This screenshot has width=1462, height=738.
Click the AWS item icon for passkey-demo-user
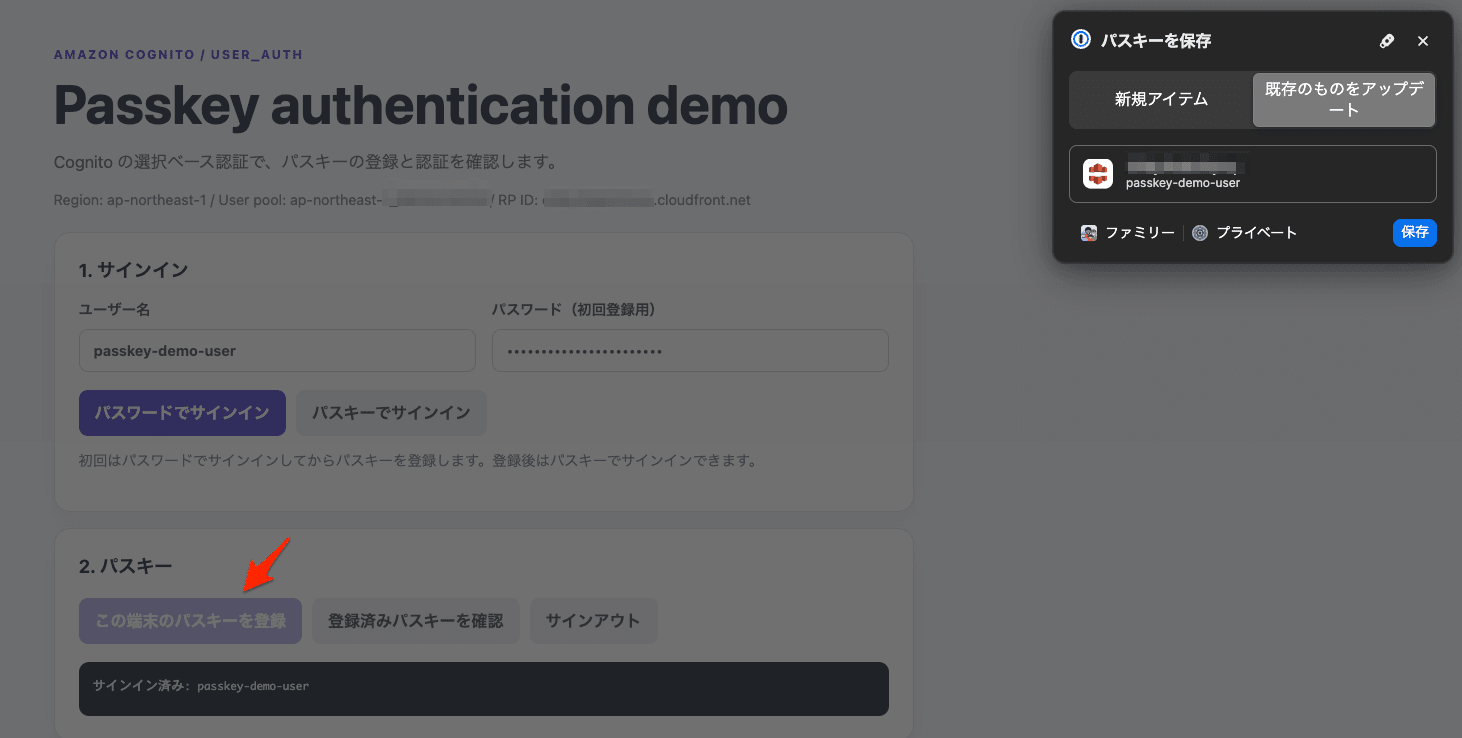pyautogui.click(x=1098, y=174)
